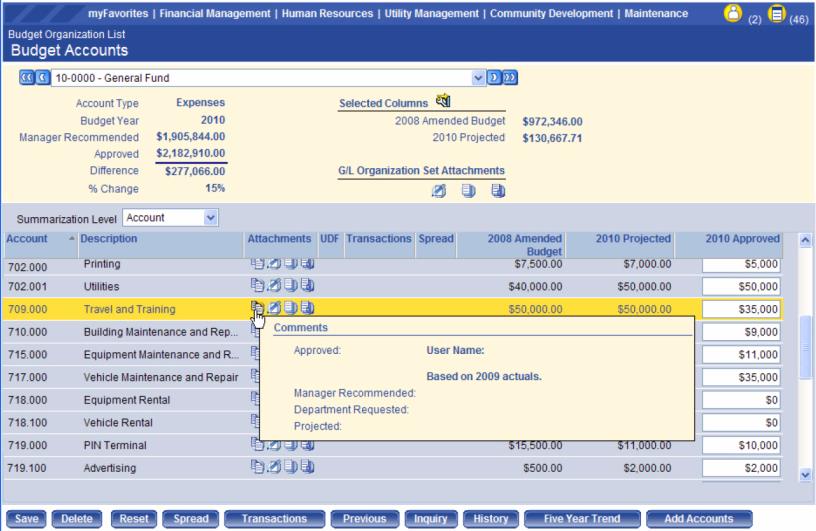Click the user icon in the top bar
This screenshot has width=816, height=531.
[x=733, y=14]
